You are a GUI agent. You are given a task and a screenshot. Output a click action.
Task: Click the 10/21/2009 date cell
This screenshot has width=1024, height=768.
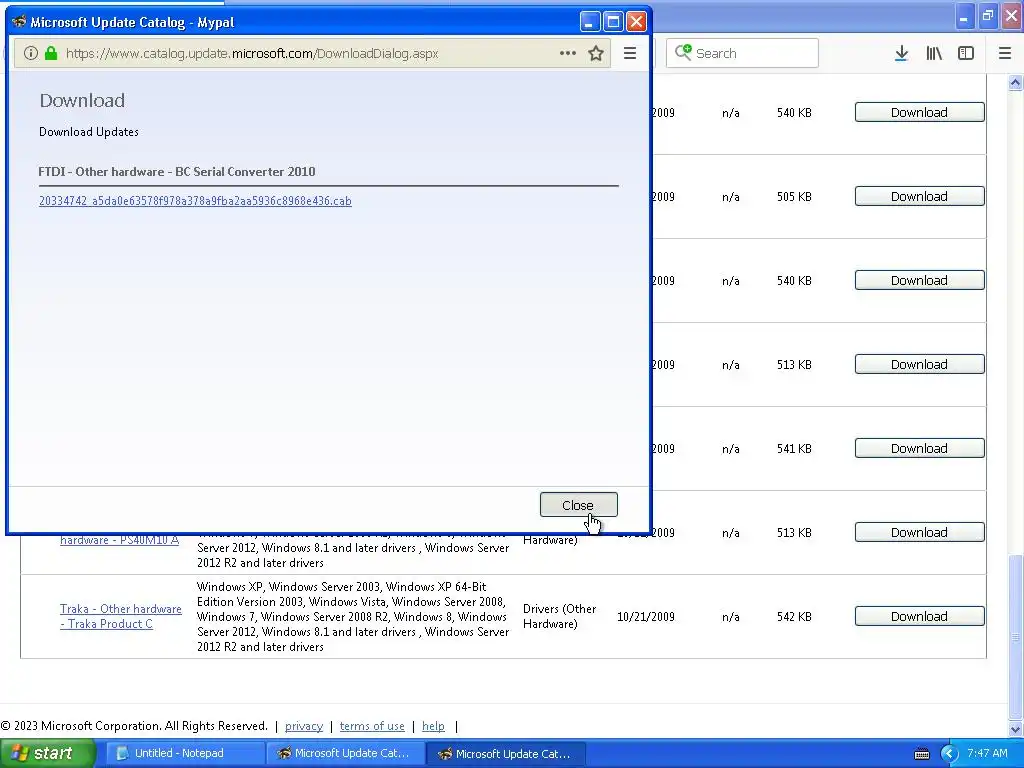coord(645,616)
